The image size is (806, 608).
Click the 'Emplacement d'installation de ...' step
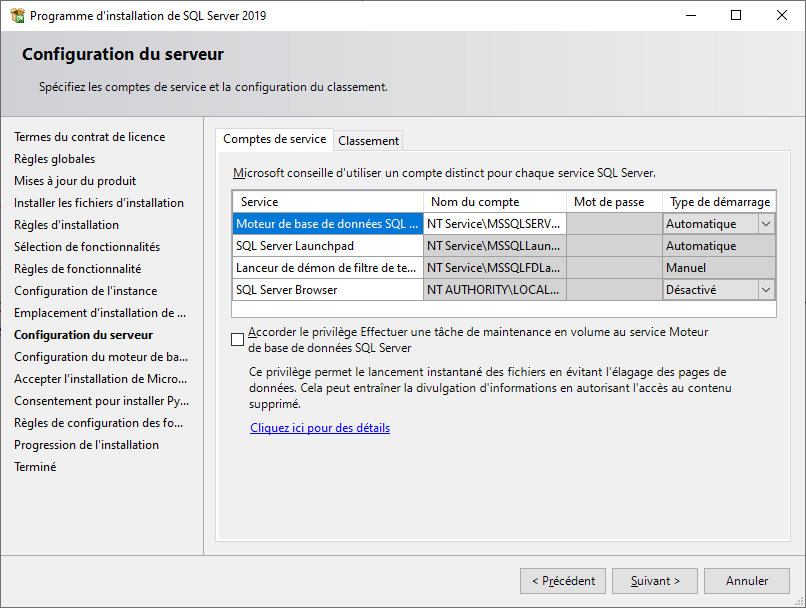coord(100,313)
